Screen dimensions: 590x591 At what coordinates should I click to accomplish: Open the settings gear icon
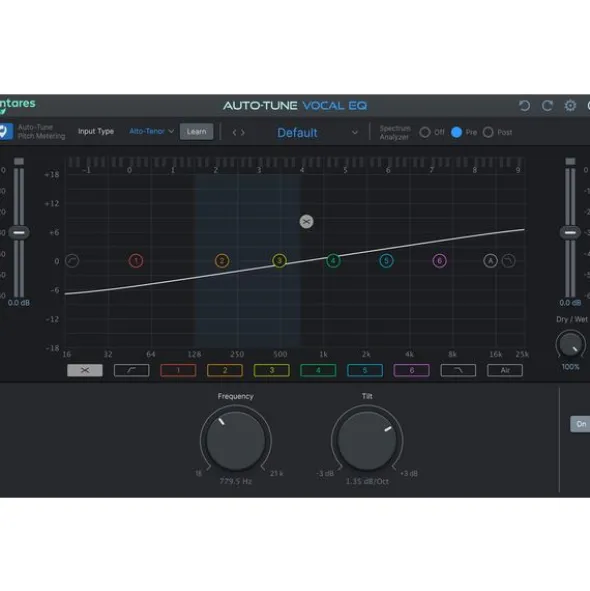tap(570, 106)
